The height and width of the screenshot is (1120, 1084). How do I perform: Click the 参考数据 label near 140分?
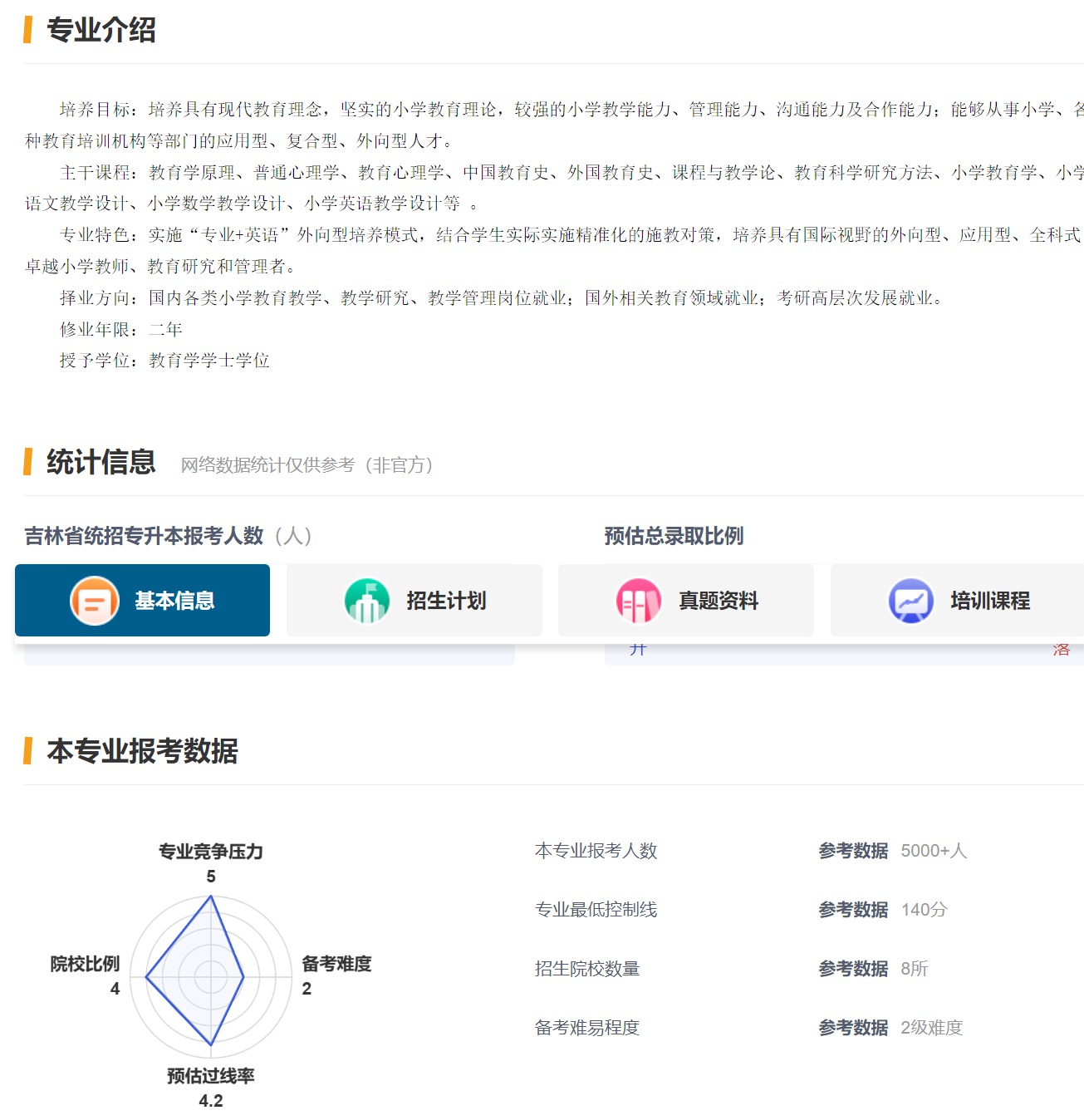(x=851, y=910)
